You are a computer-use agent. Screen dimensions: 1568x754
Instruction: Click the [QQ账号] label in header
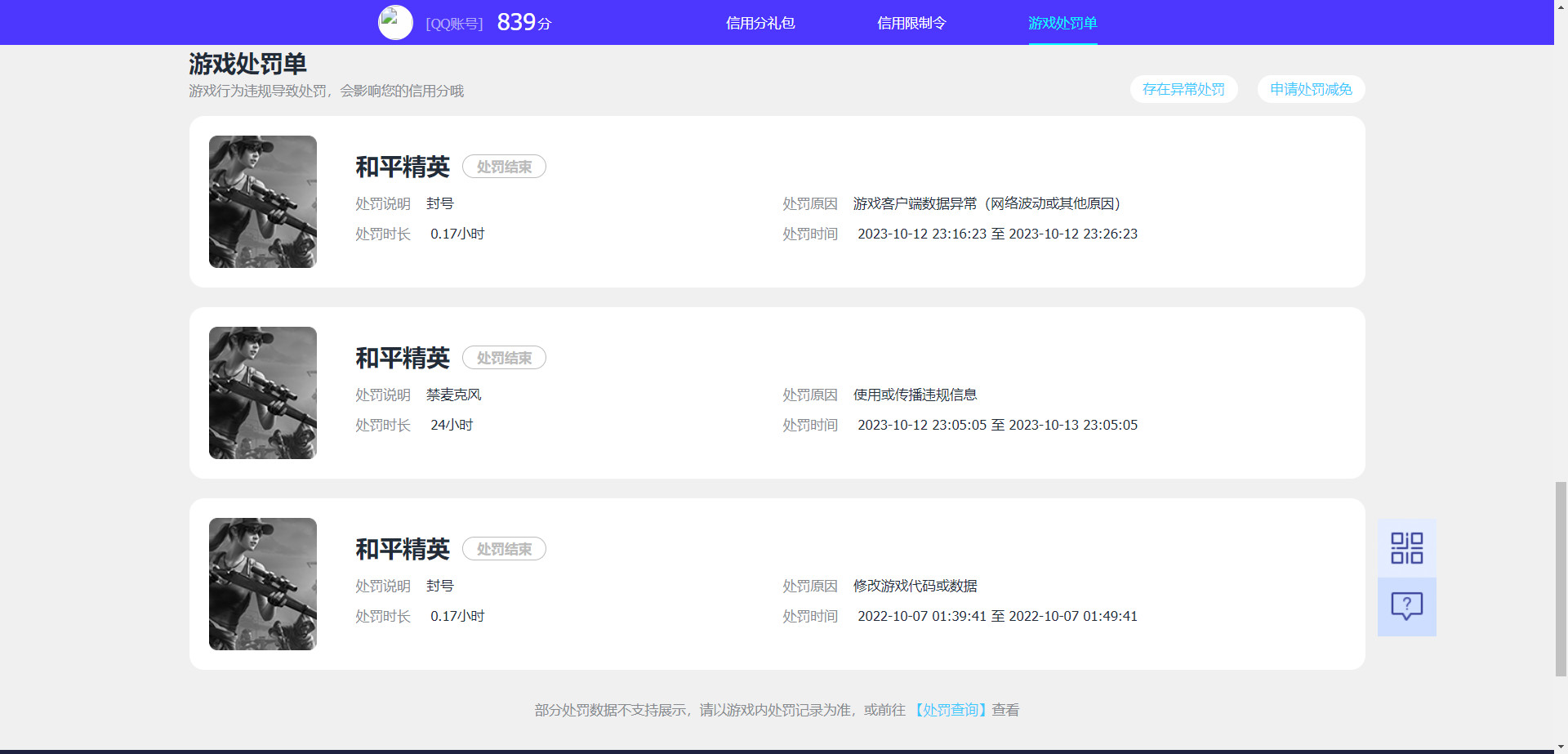pyautogui.click(x=454, y=24)
